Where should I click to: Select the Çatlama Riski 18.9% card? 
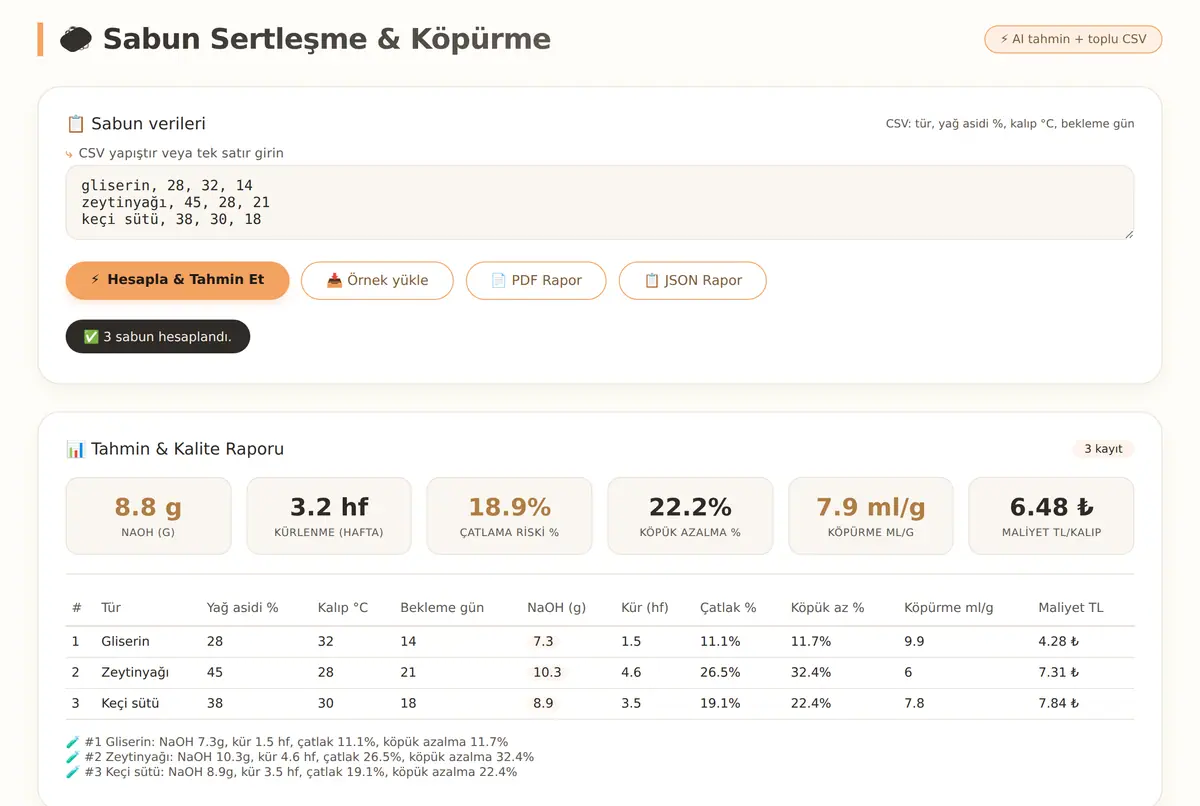pyautogui.click(x=509, y=516)
